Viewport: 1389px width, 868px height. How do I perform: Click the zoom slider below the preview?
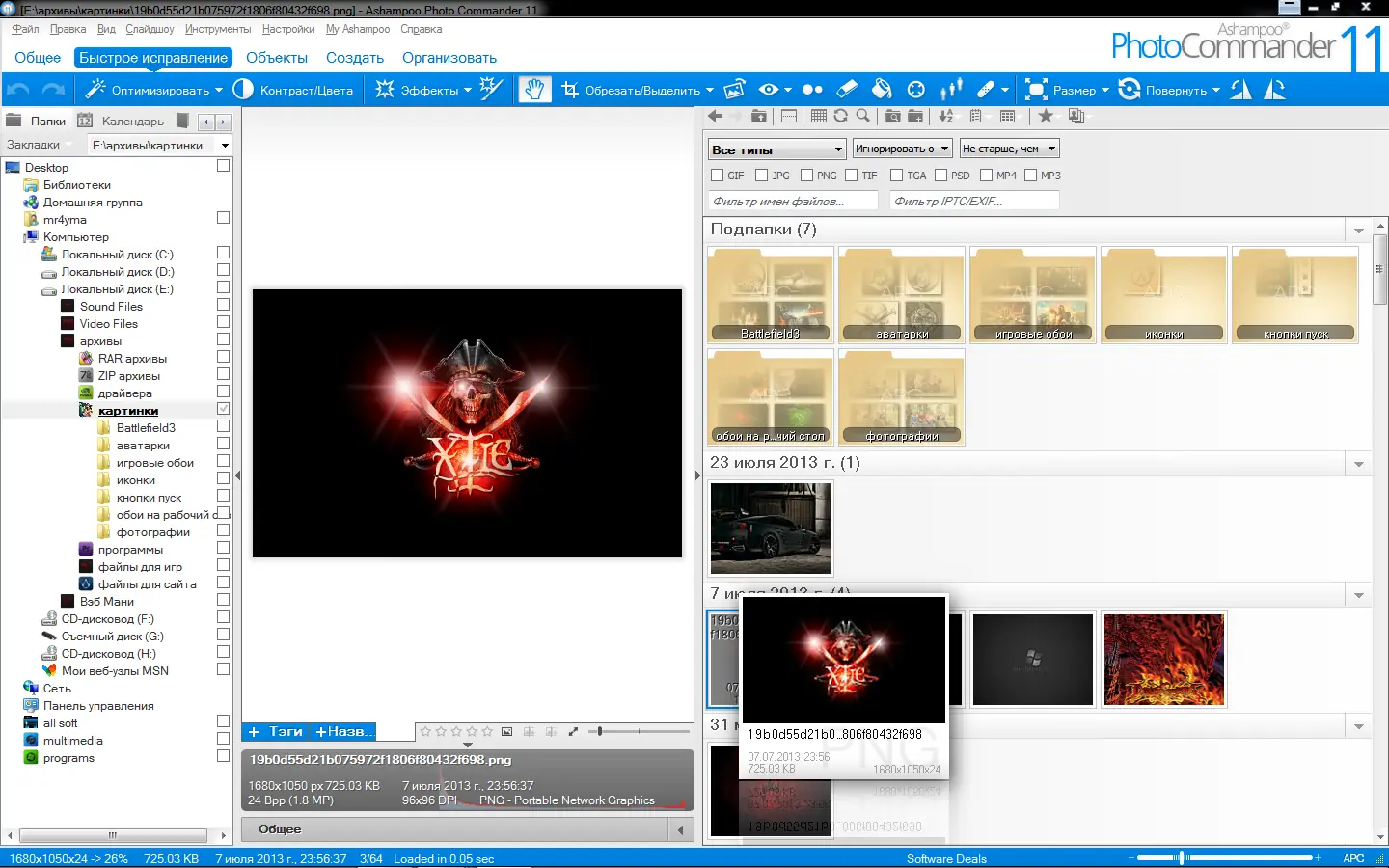(x=600, y=732)
